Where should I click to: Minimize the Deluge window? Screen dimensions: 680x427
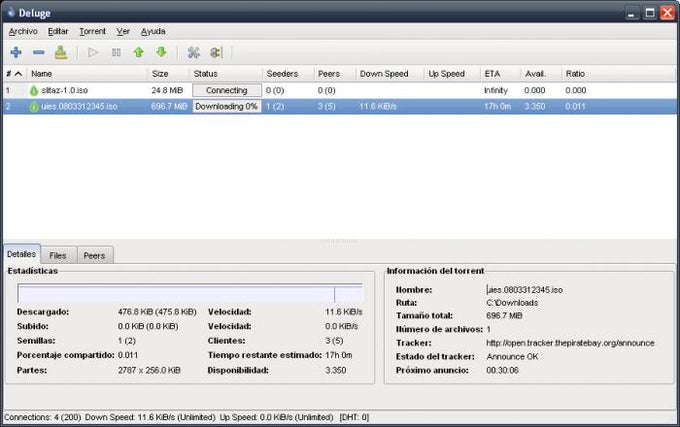(x=632, y=13)
